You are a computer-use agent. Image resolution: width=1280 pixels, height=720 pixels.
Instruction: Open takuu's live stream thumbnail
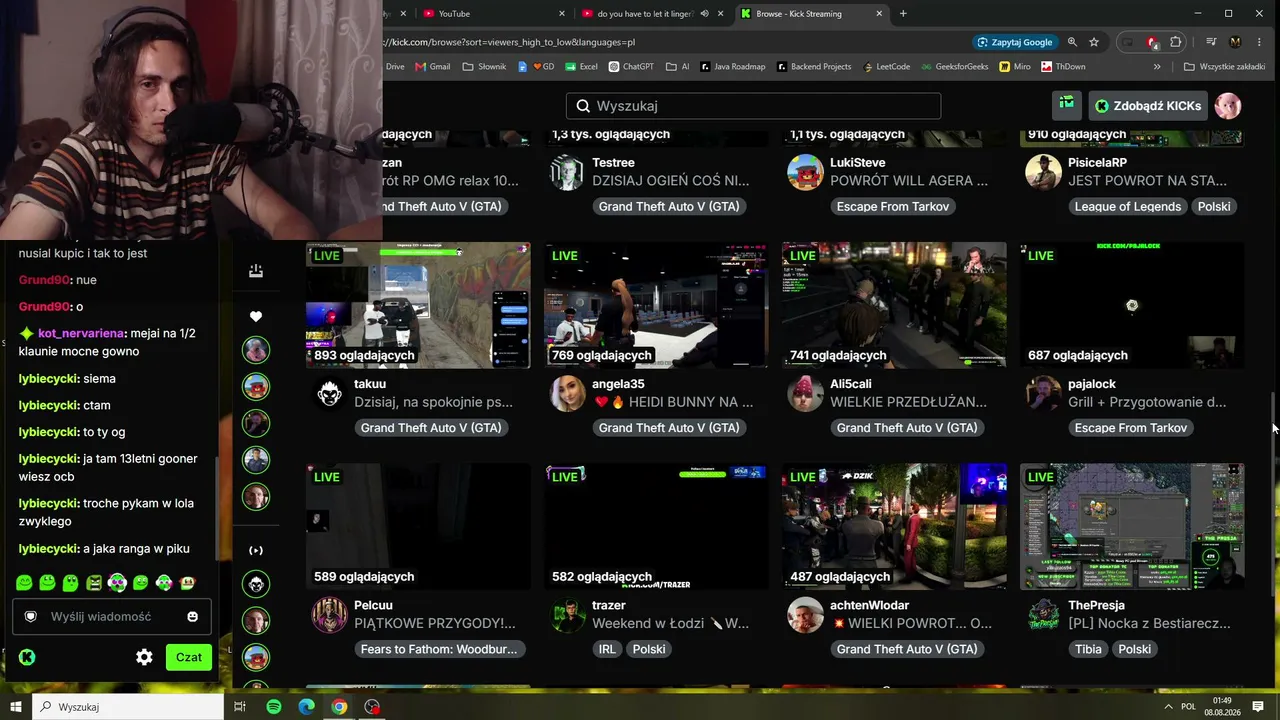coord(418,305)
